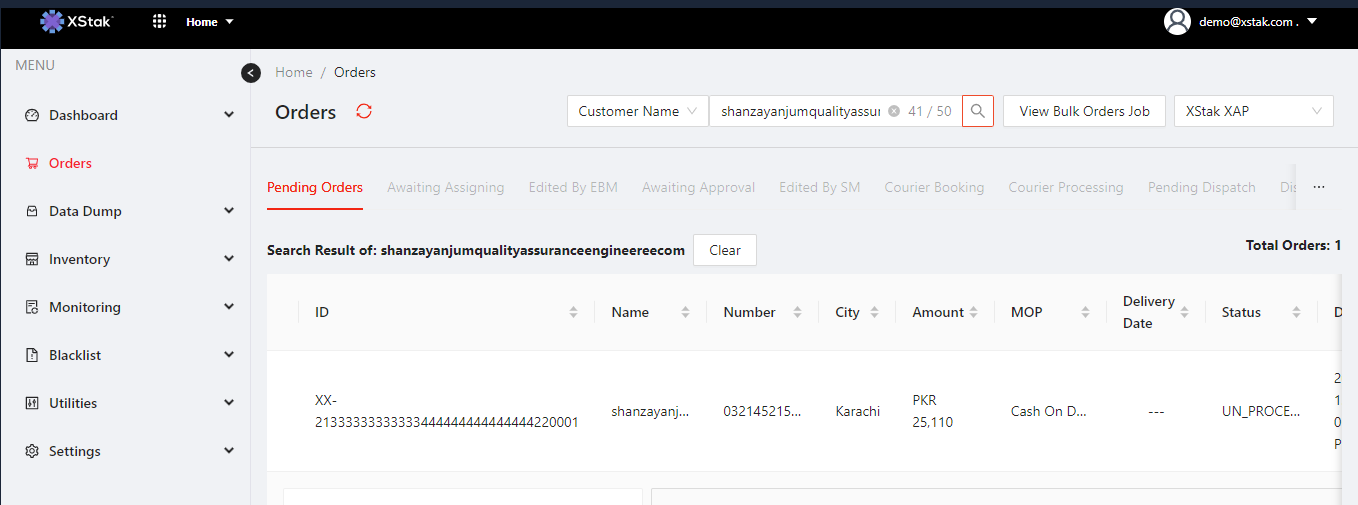Click the Home breadcrumb link

coord(294,72)
